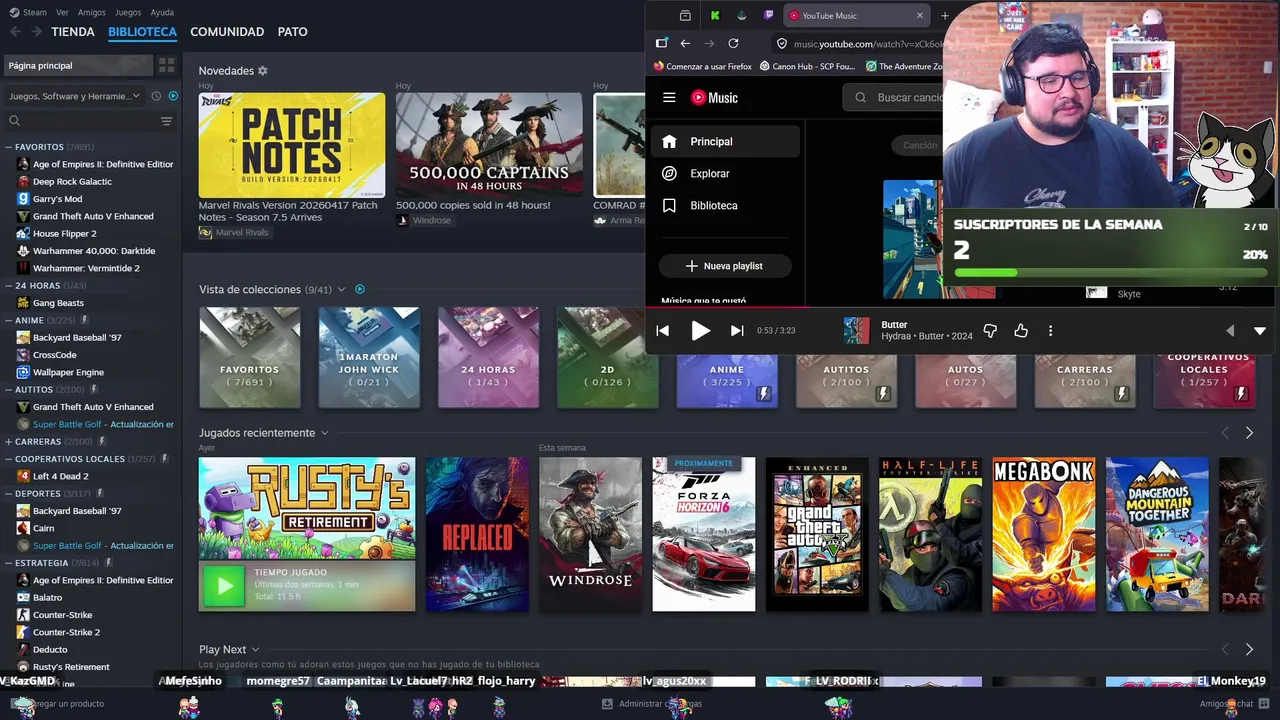
Task: Switch to the pinned Kick tab
Action: (x=715, y=15)
